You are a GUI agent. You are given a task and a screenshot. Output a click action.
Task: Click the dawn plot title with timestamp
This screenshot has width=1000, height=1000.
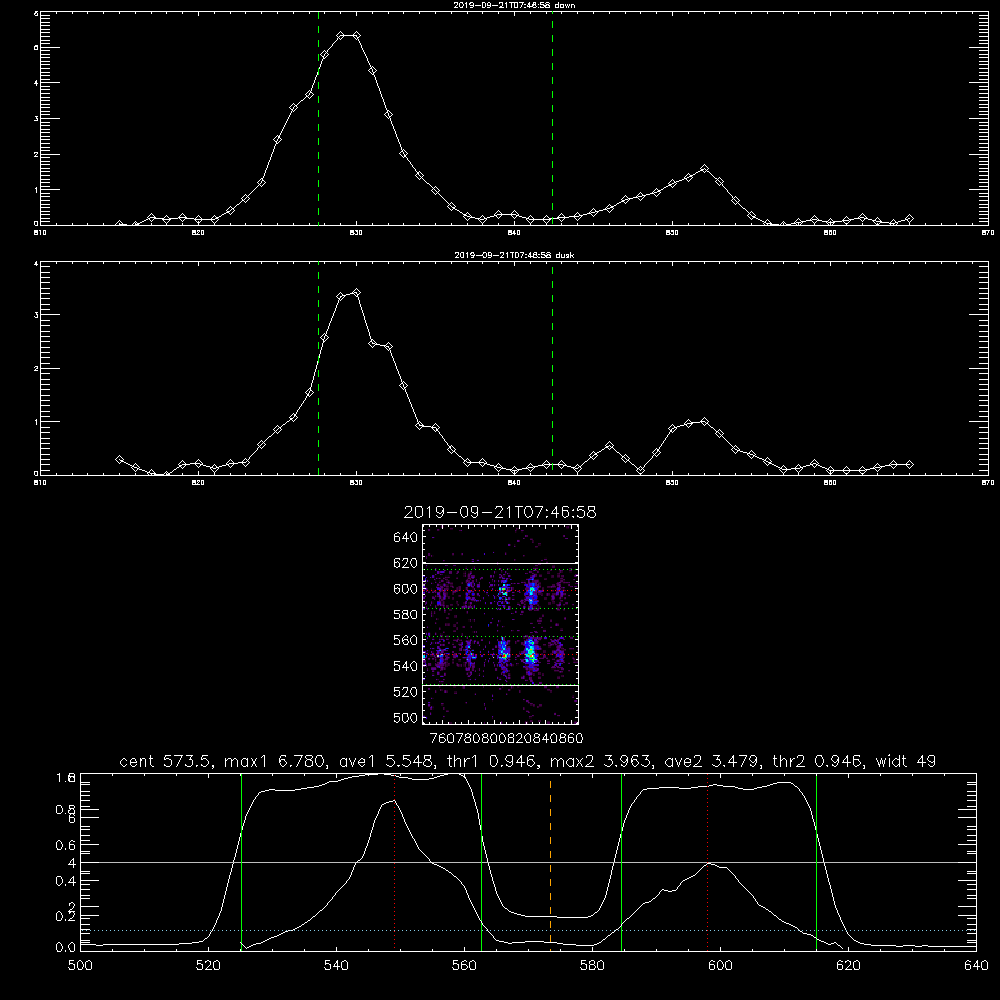tap(514, 5)
